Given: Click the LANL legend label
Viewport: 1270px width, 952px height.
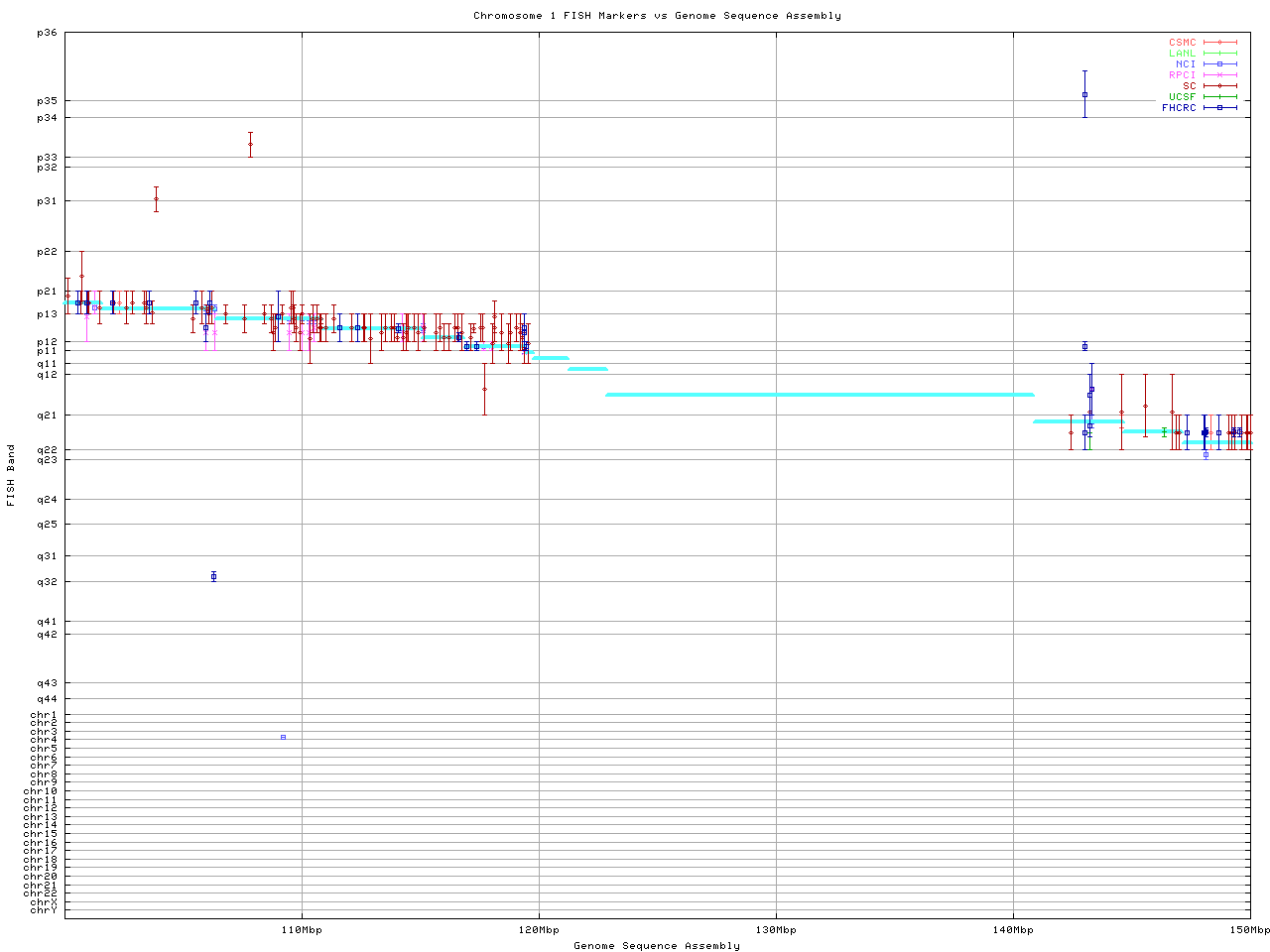Looking at the screenshot, I should [x=1182, y=54].
